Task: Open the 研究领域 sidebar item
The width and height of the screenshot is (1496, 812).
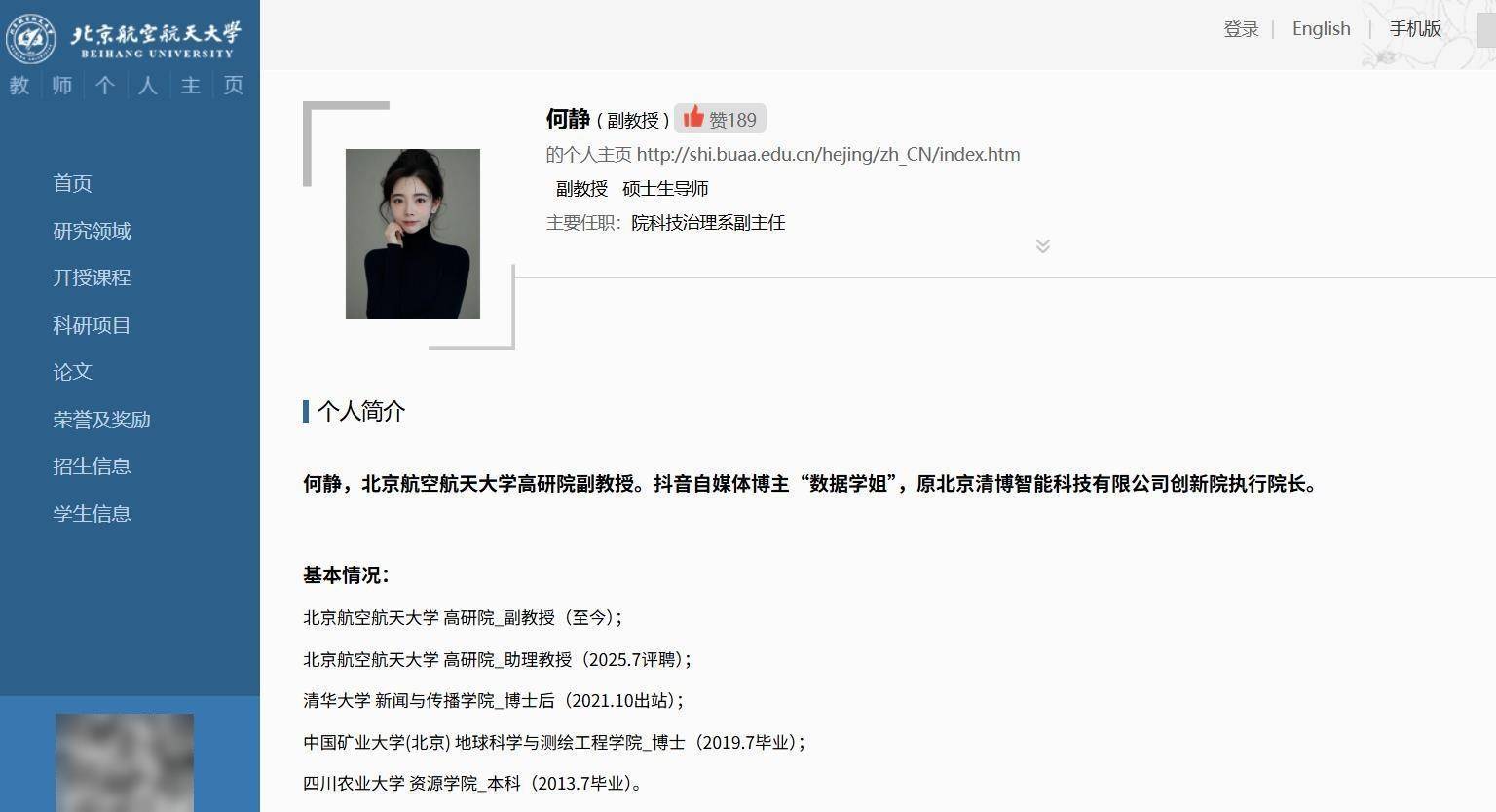Action: [92, 231]
